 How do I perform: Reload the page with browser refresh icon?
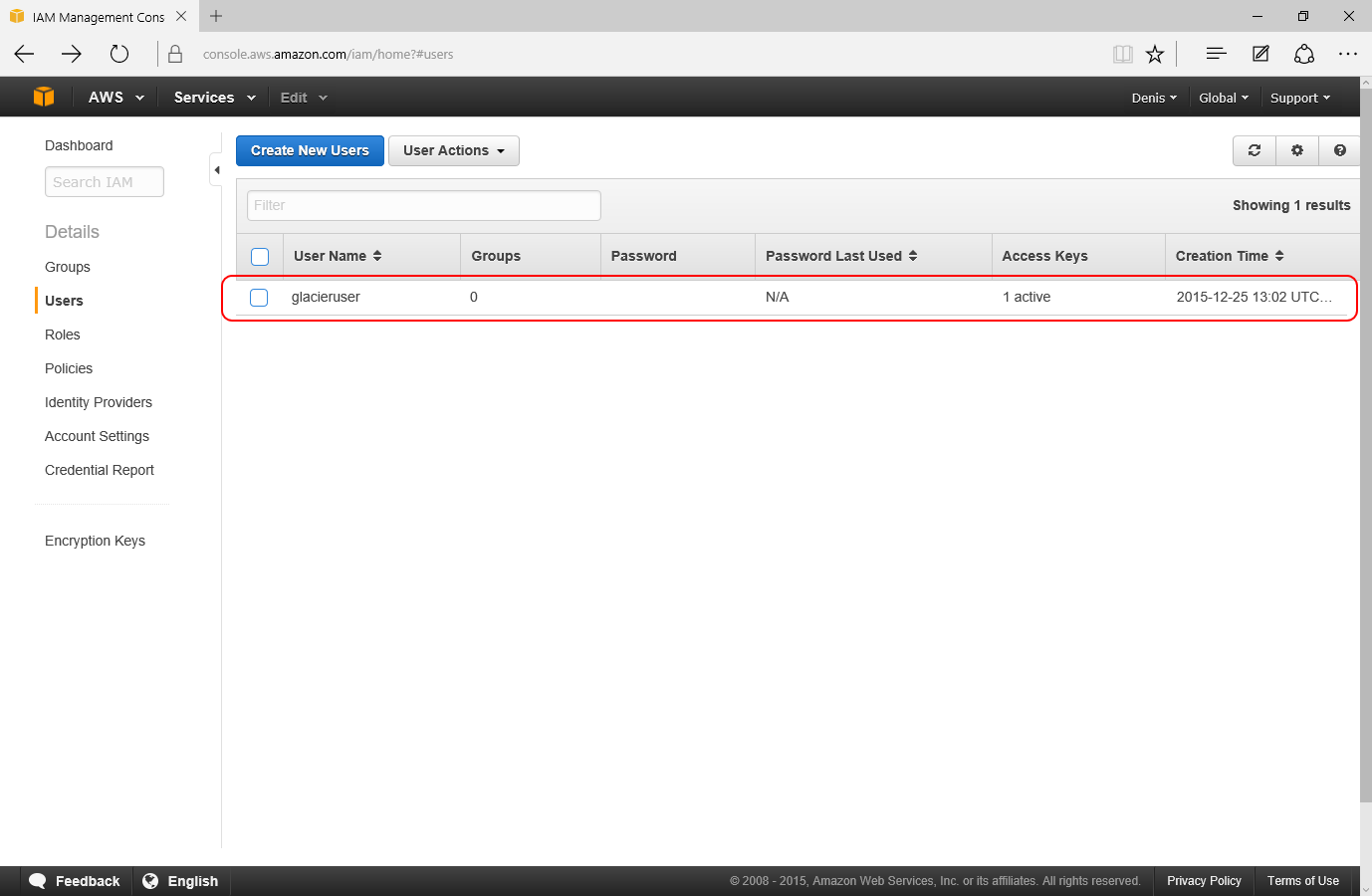tap(119, 54)
